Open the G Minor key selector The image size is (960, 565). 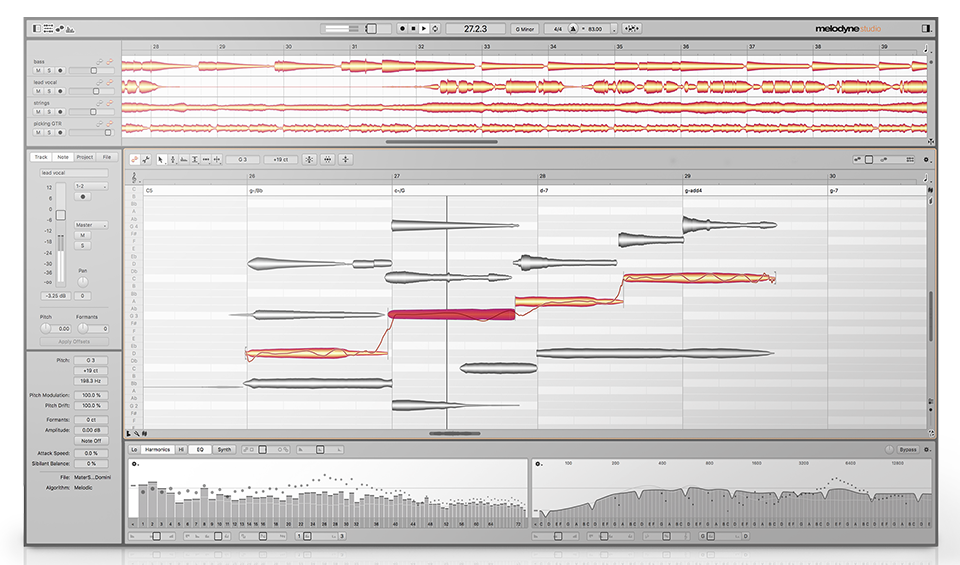(x=524, y=29)
